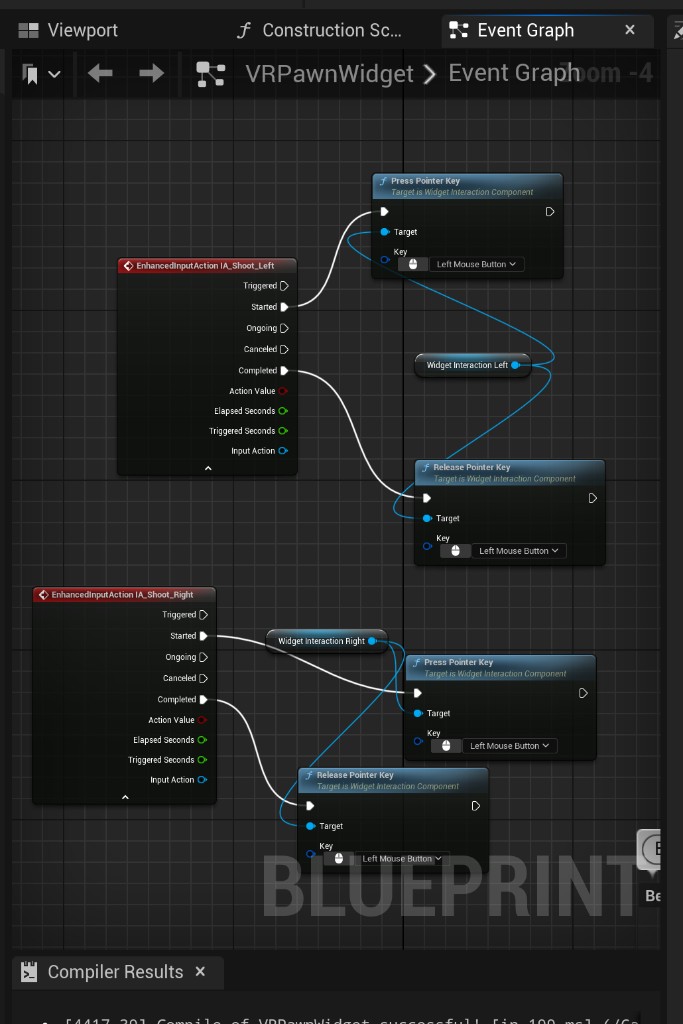The height and width of the screenshot is (1024, 683).
Task: Click Ongoing exec pin on IA_Shoot_Right
Action: coord(203,657)
